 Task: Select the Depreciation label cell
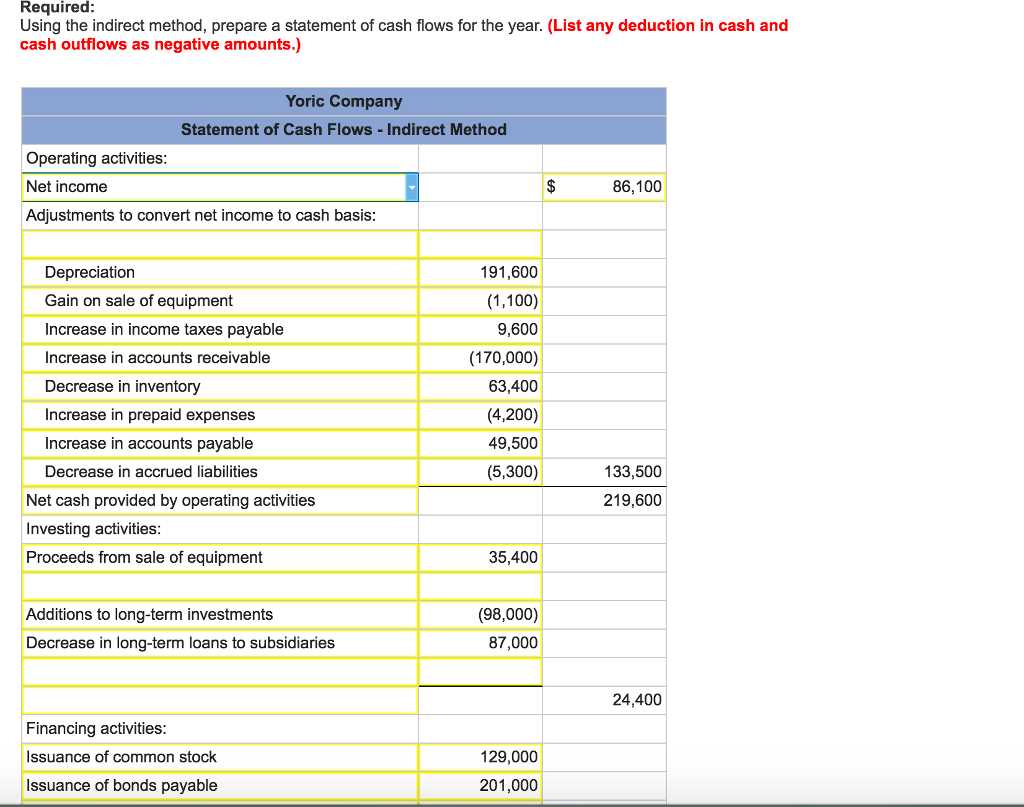pyautogui.click(x=220, y=273)
